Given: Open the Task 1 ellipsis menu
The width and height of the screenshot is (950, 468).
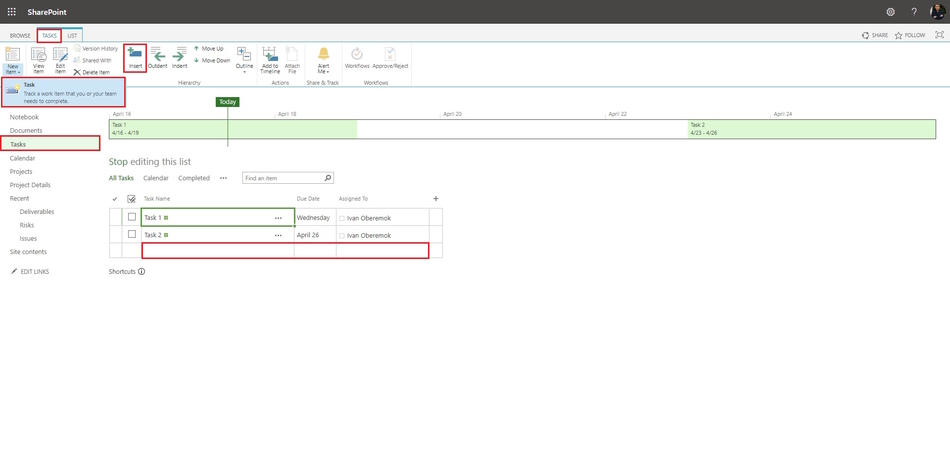Looking at the screenshot, I should [278, 218].
